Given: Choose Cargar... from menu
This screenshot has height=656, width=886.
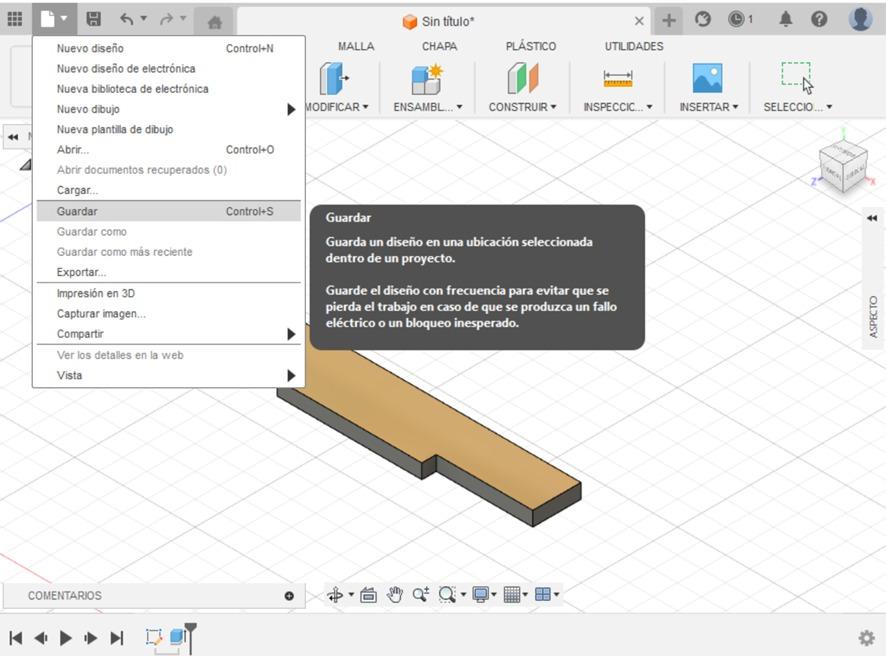Looking at the screenshot, I should click(168, 190).
